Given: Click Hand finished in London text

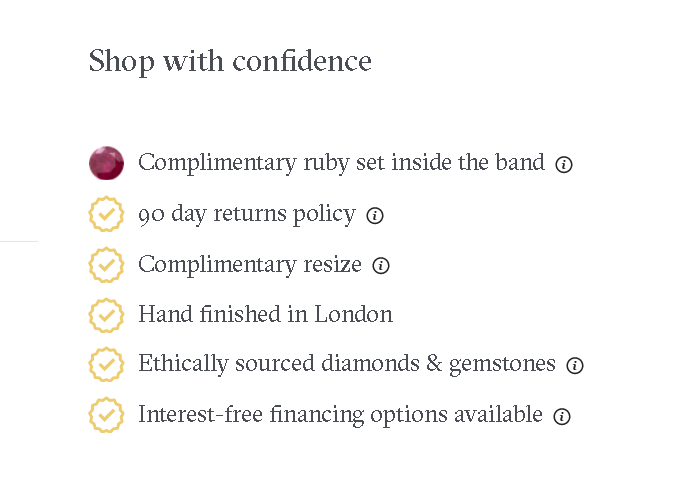Looking at the screenshot, I should (x=266, y=314).
